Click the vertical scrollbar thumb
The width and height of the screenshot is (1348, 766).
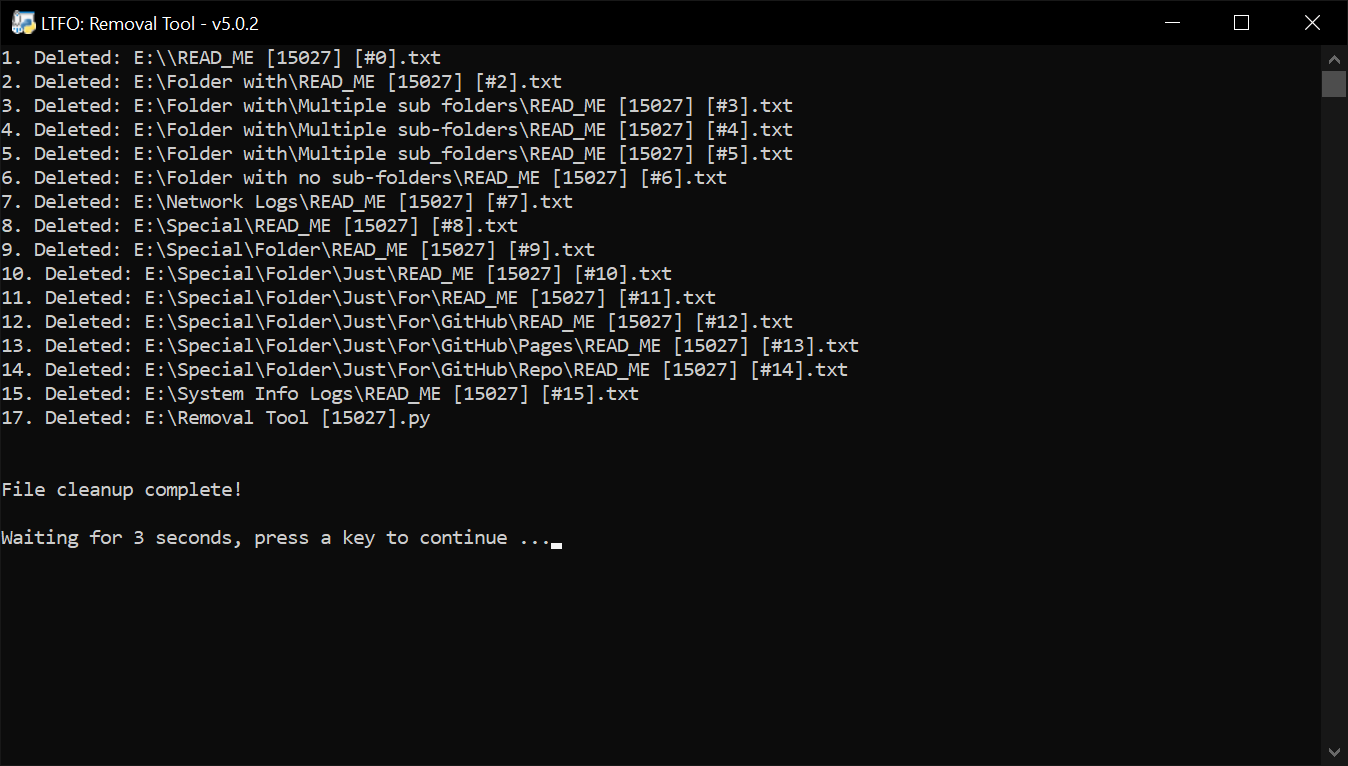(x=1334, y=84)
